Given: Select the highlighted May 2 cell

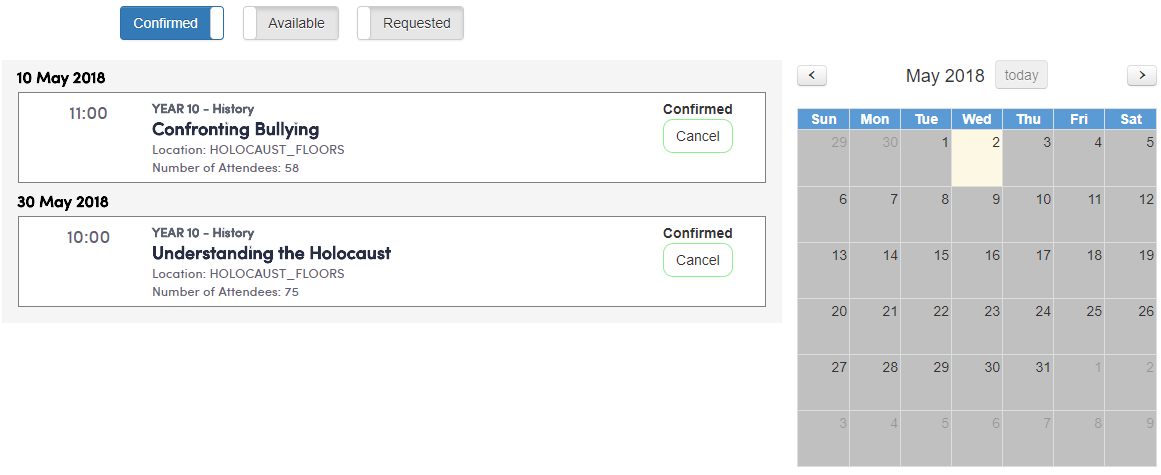Looking at the screenshot, I should click(x=977, y=158).
